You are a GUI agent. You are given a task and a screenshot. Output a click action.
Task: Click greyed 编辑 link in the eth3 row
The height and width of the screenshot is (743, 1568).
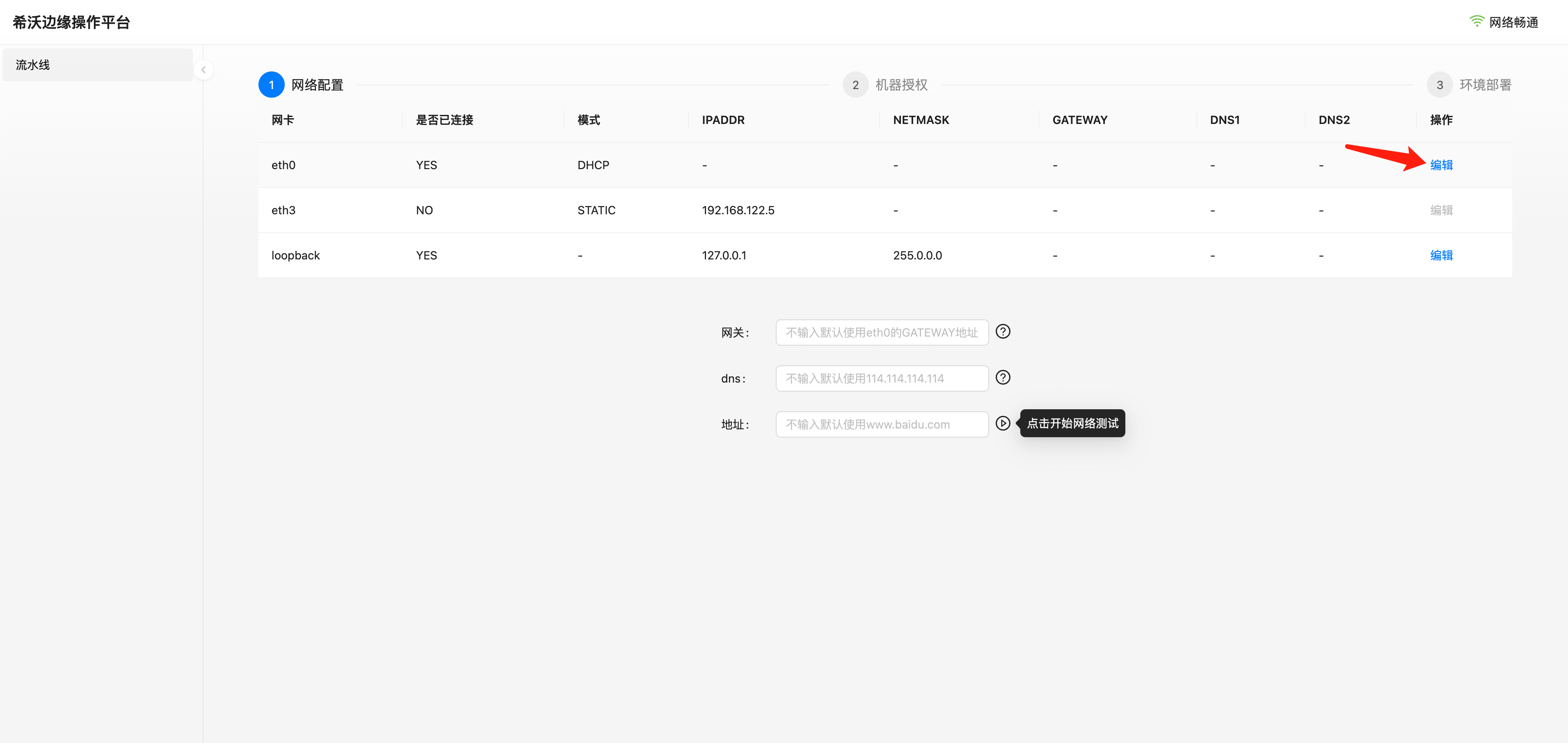pos(1441,210)
